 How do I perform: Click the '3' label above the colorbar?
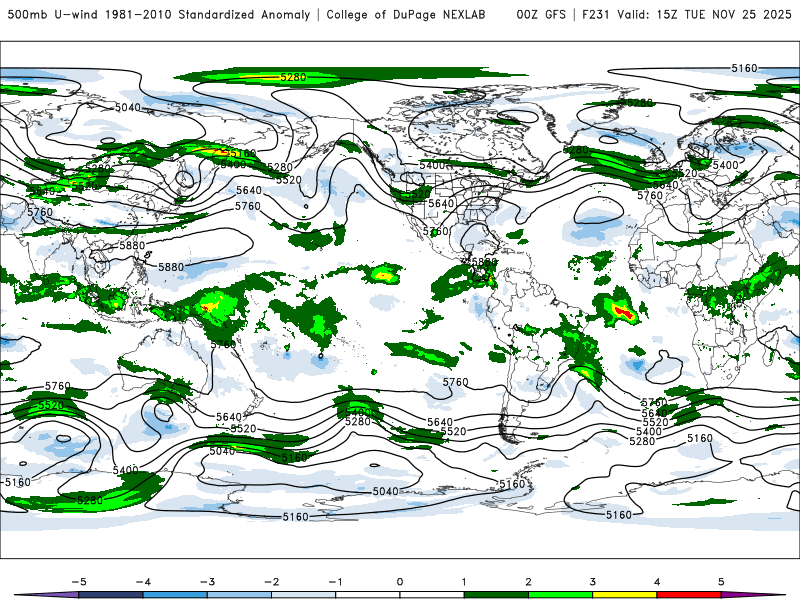592,582
